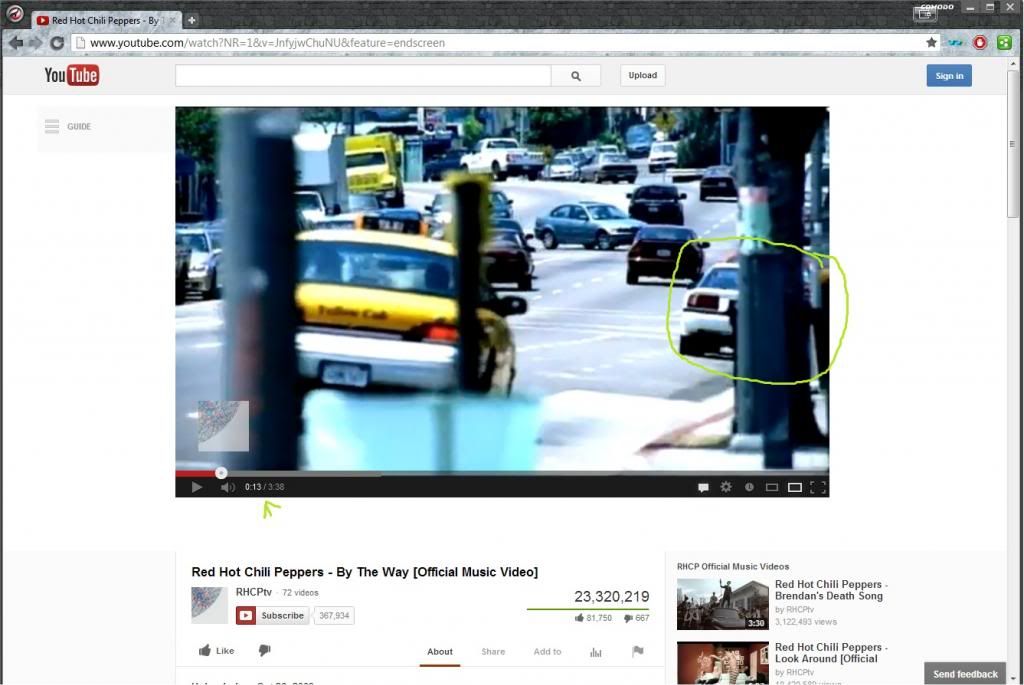The width and height of the screenshot is (1024, 685).
Task: Switch to large player size
Action: tap(795, 487)
